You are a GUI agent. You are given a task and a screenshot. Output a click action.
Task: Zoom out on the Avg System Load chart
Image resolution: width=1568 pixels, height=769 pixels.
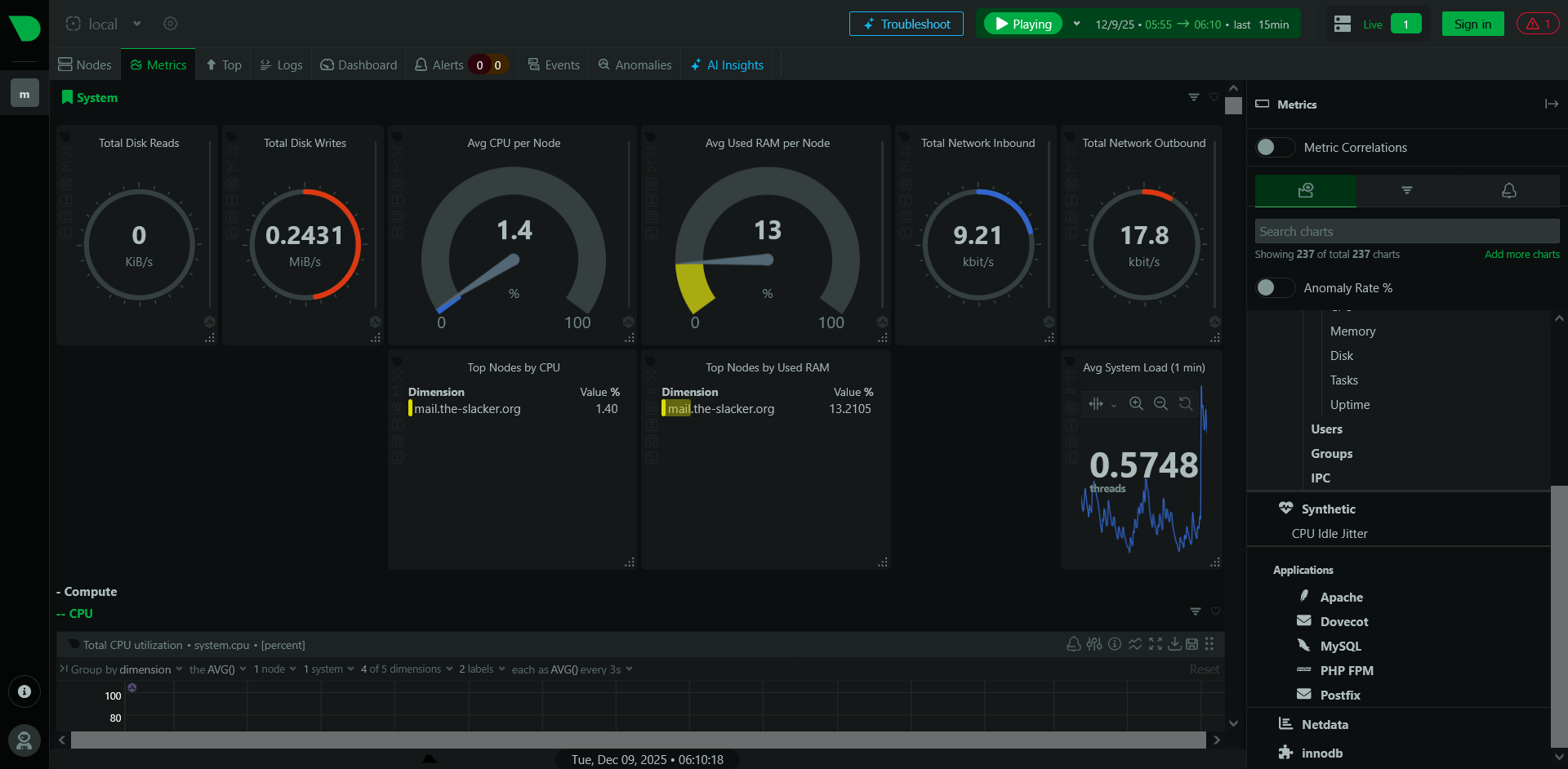[x=1160, y=403]
